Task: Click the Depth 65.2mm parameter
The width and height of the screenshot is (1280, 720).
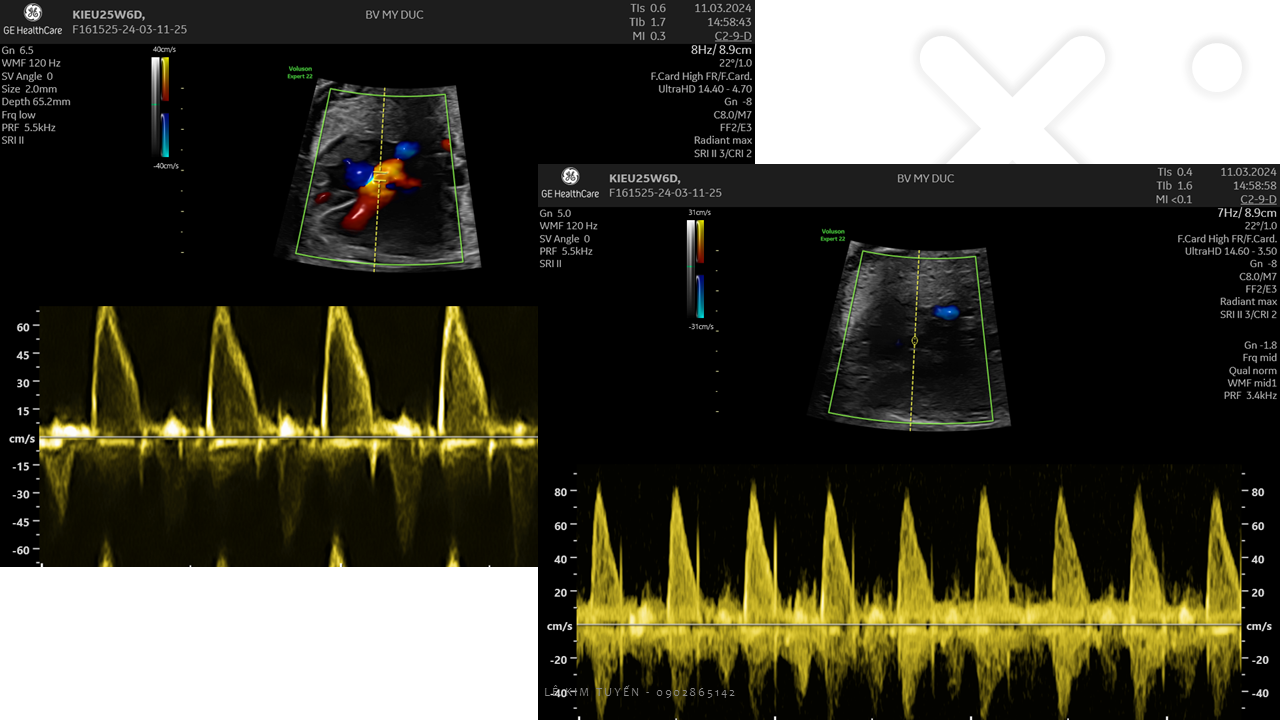Action: [36, 102]
